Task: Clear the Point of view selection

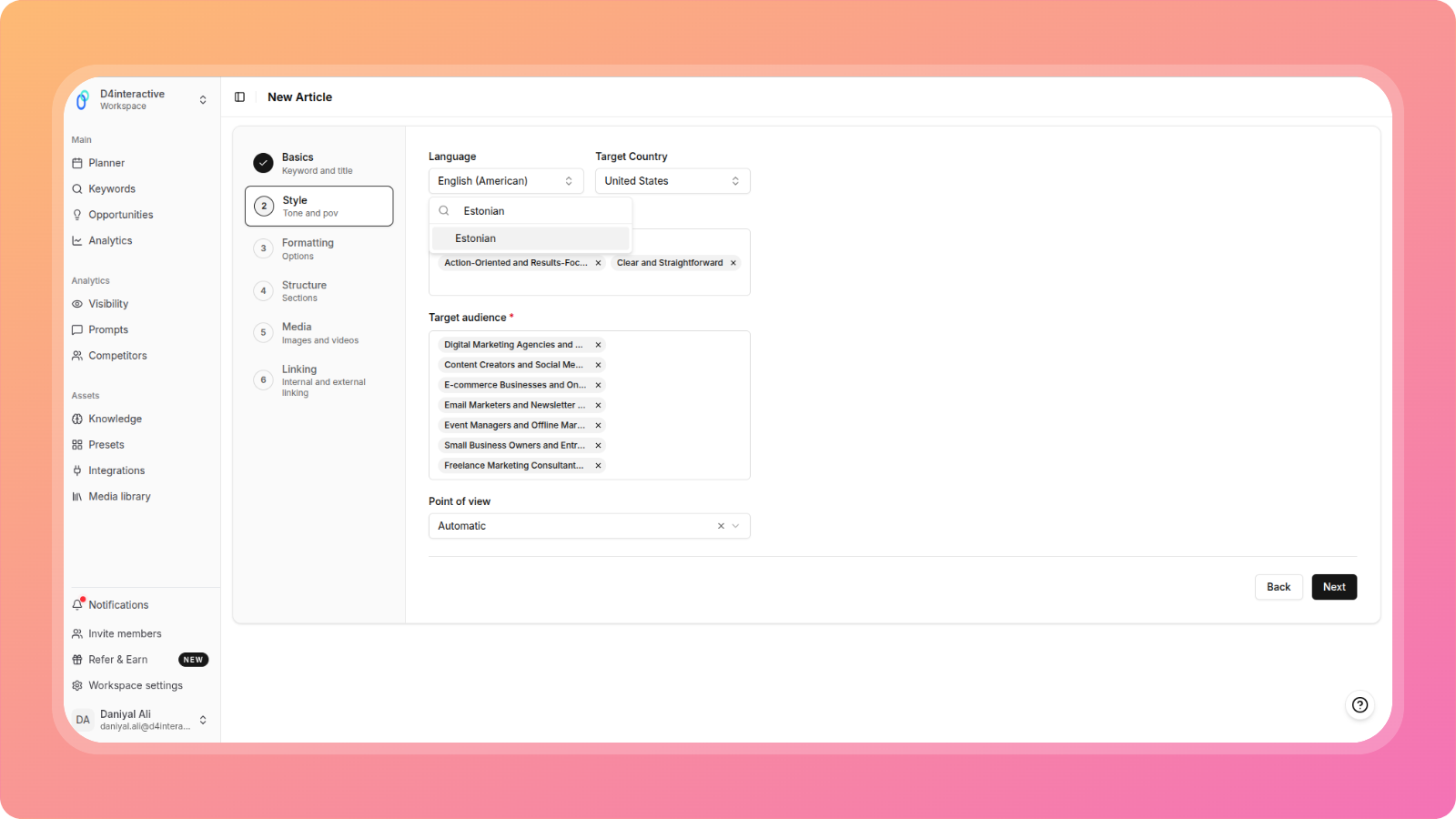Action: click(721, 526)
